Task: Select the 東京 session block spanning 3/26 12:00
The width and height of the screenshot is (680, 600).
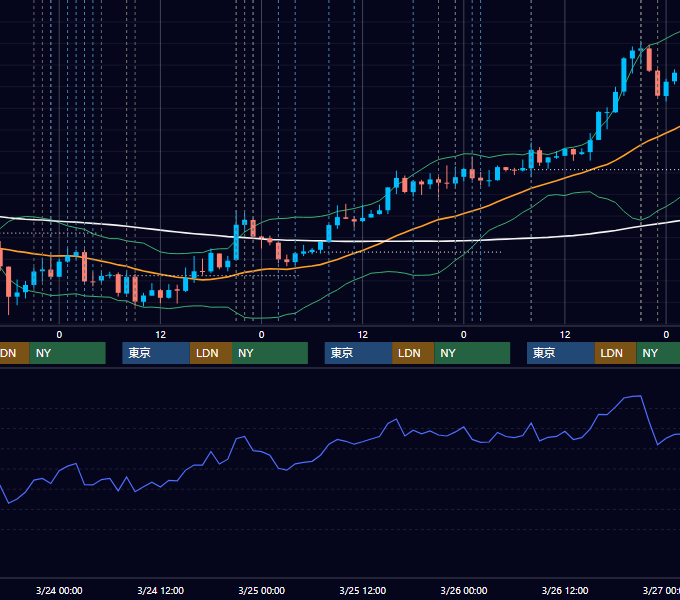Action: [x=561, y=353]
